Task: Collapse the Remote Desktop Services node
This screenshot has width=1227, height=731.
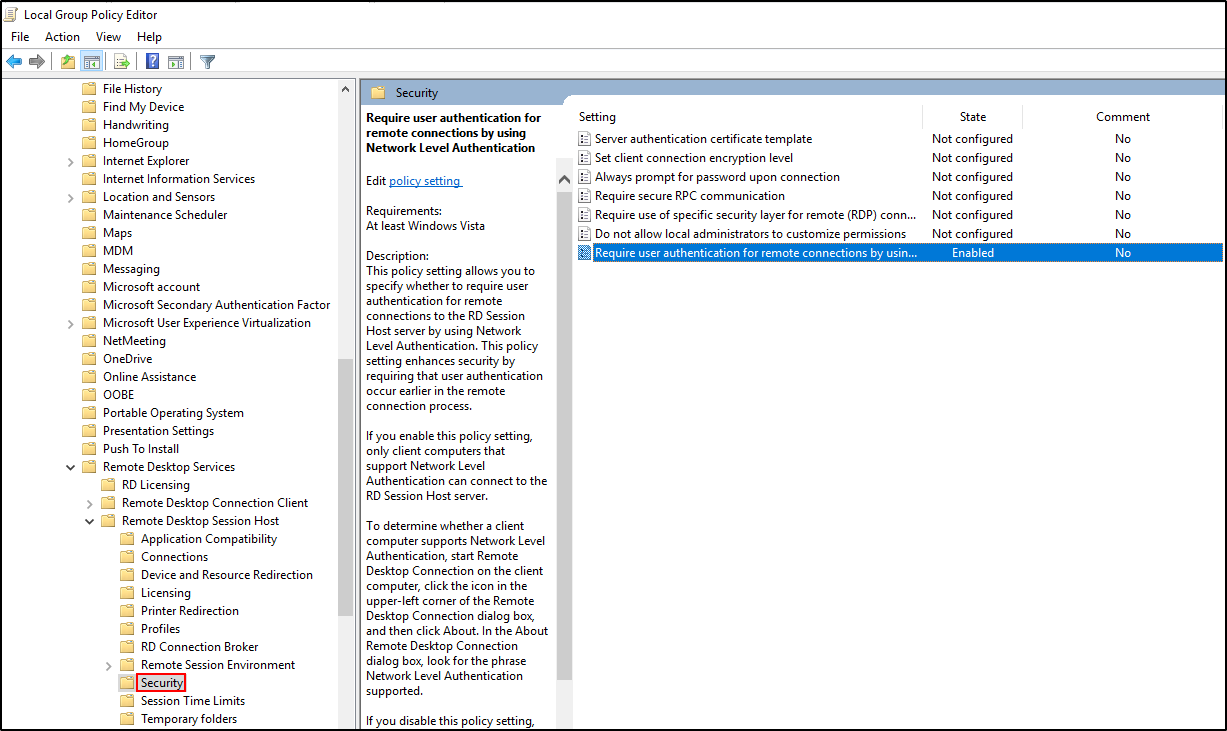Action: [x=70, y=467]
